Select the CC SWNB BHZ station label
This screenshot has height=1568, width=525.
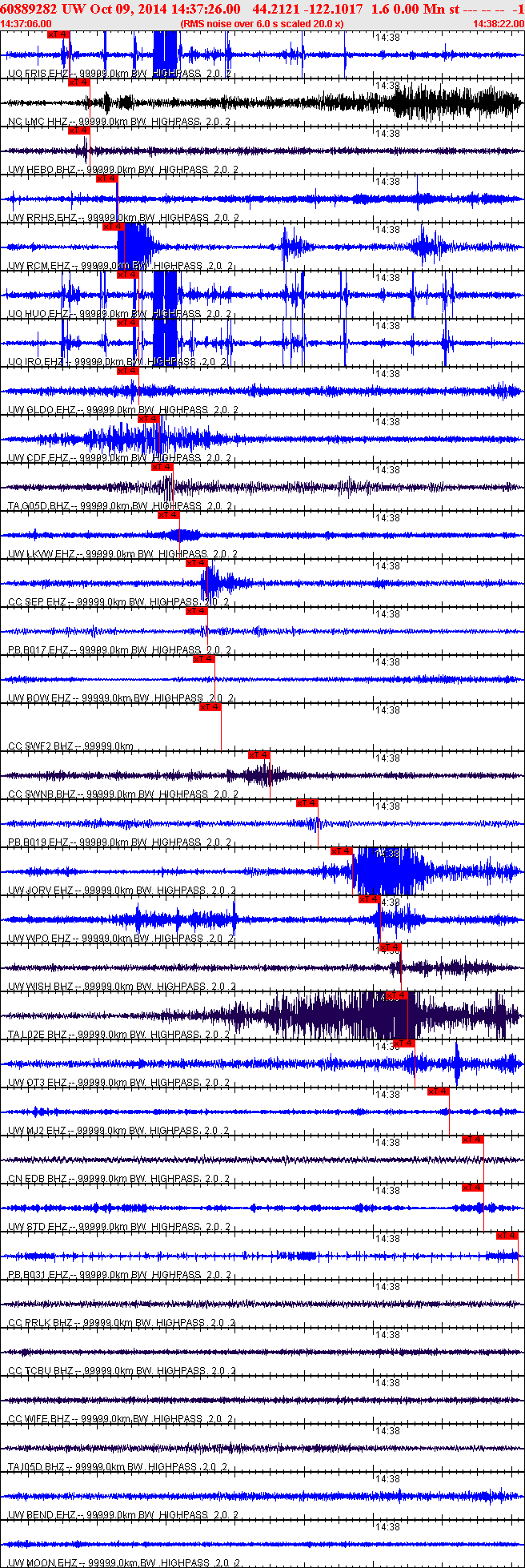123,794
